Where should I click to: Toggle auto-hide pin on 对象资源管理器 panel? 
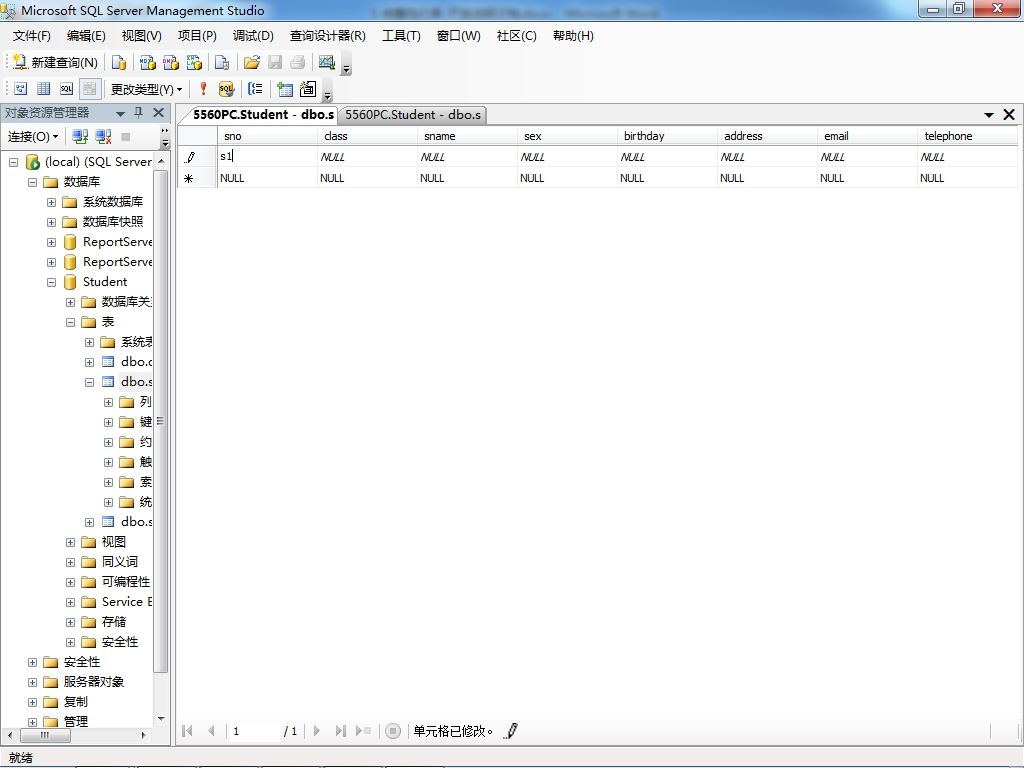click(x=138, y=113)
